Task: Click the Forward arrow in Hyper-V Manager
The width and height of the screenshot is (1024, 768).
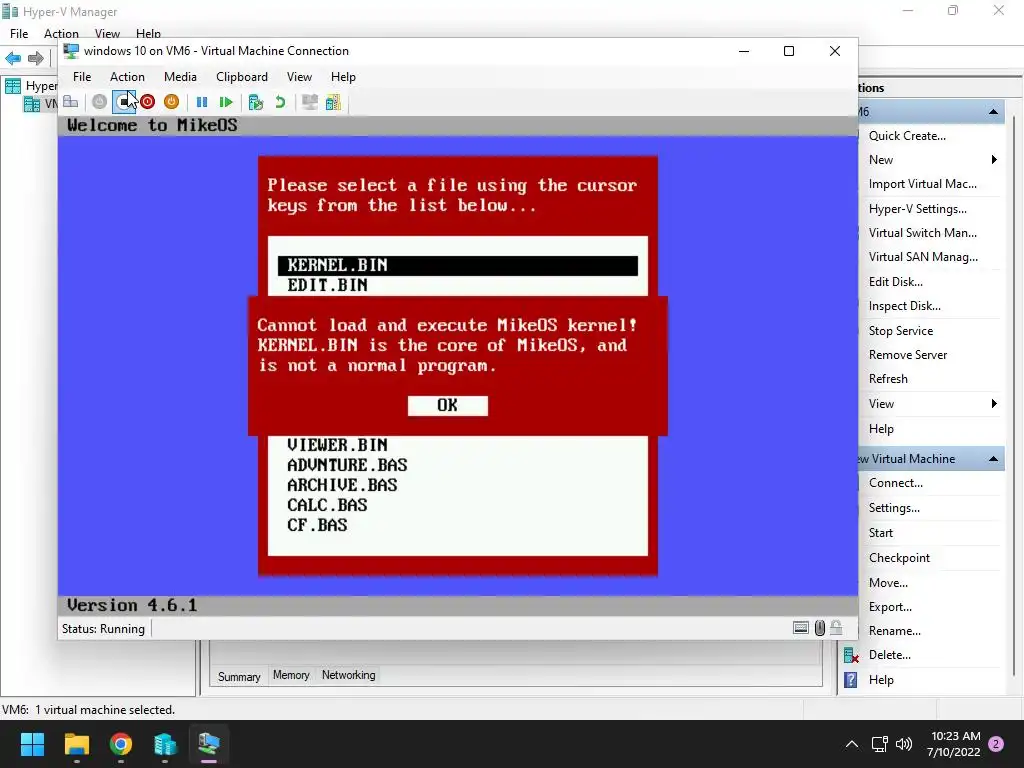Action: [36, 58]
